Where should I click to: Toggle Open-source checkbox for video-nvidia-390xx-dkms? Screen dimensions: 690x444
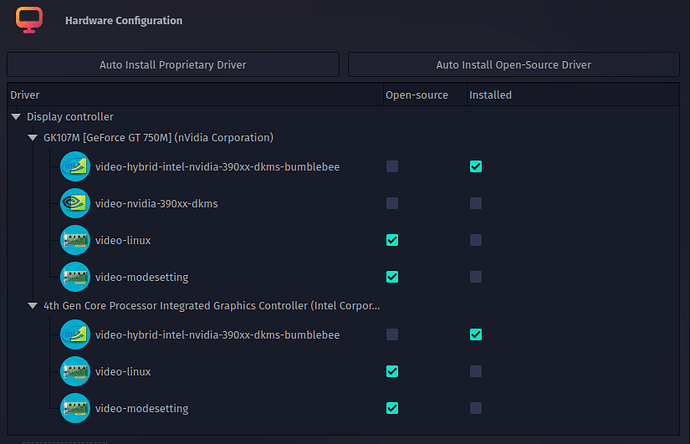392,203
